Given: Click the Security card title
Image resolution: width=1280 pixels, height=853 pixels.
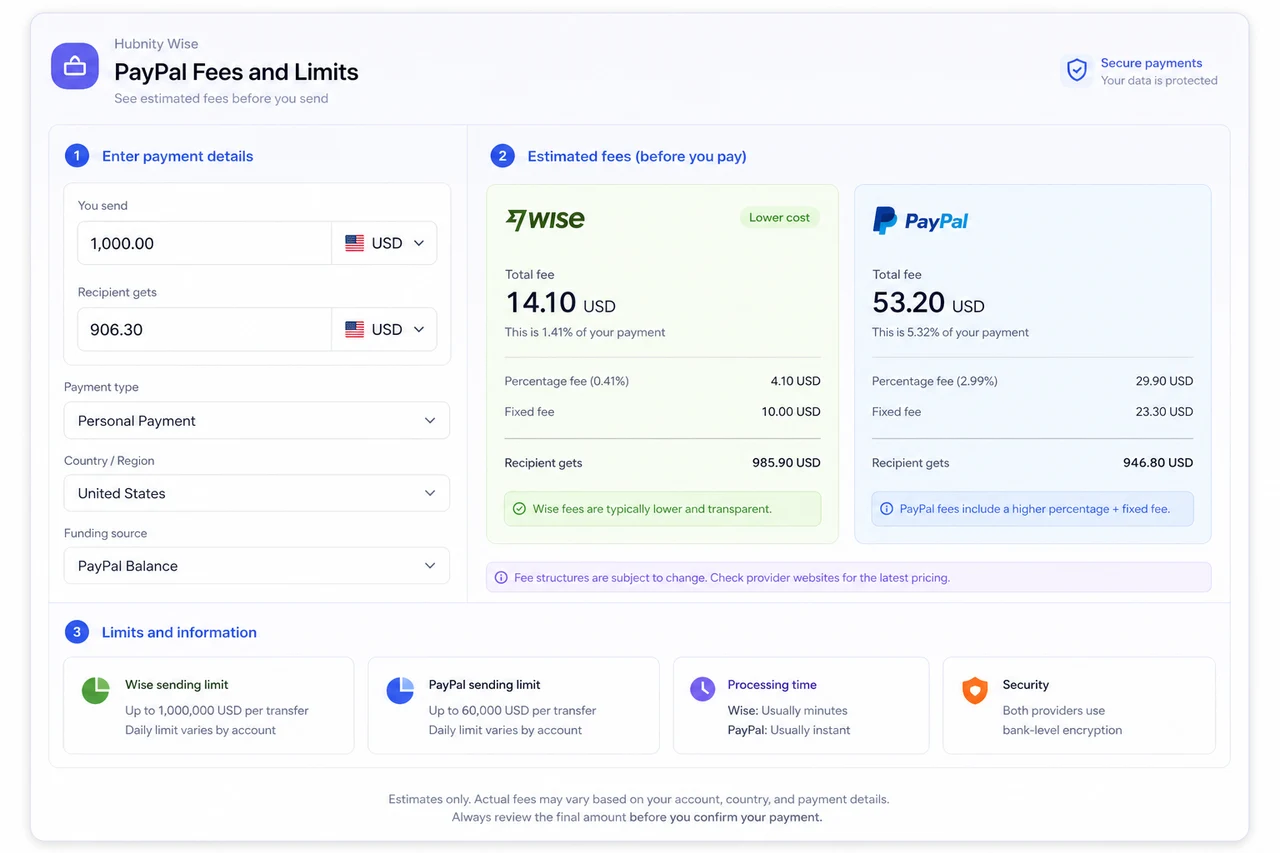Looking at the screenshot, I should tap(1026, 685).
